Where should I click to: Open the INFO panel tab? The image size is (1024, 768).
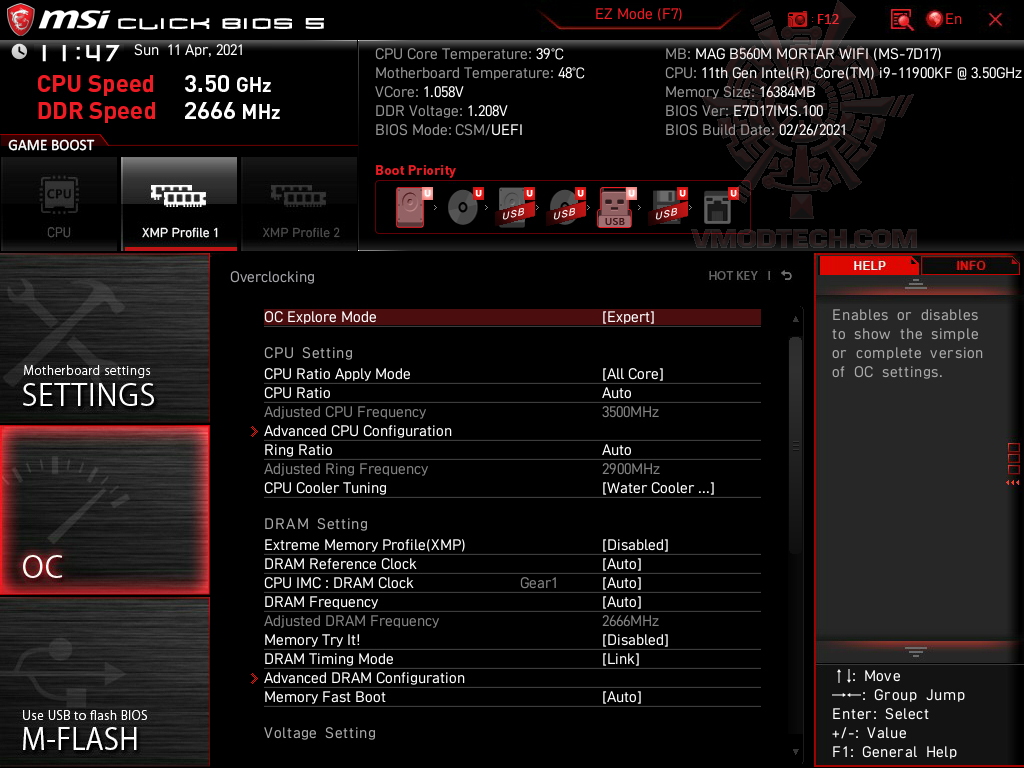969,265
